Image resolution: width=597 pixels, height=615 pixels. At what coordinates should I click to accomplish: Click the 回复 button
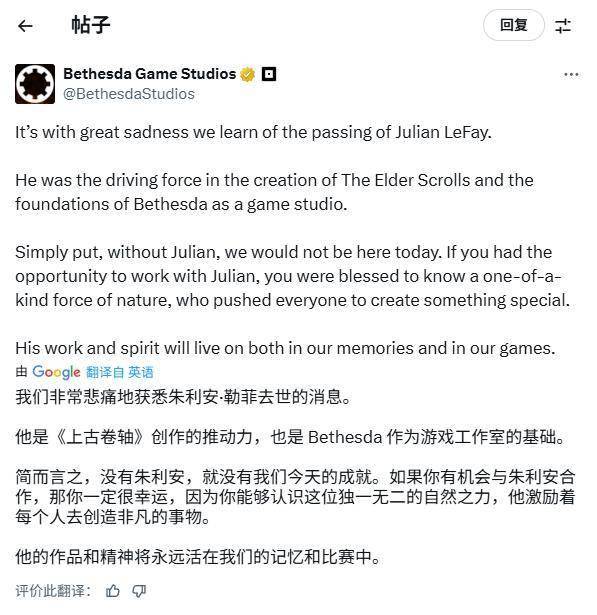pos(513,25)
